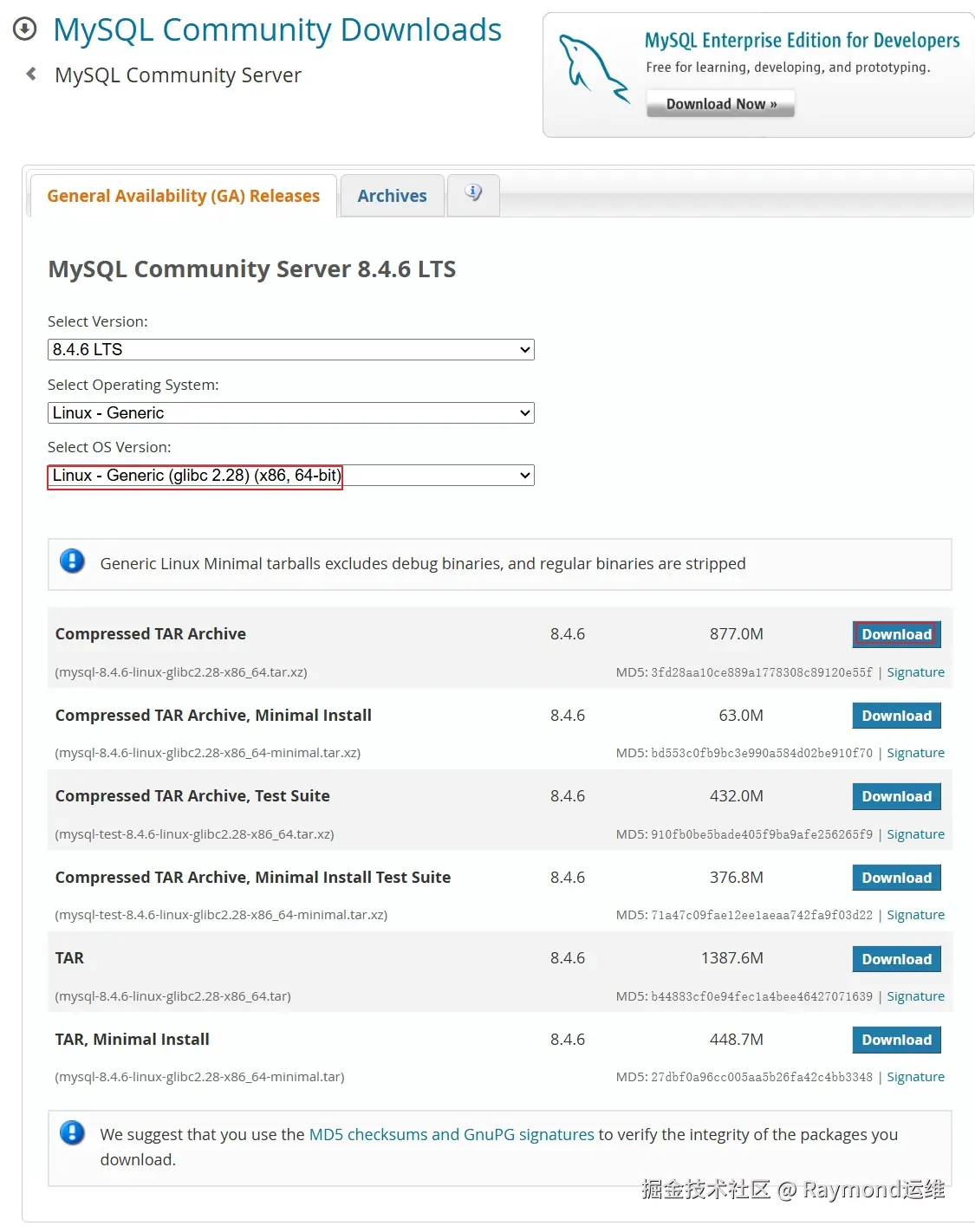Click the 63.0M size value
The width and height of the screenshot is (975, 1232).
[x=741, y=716]
